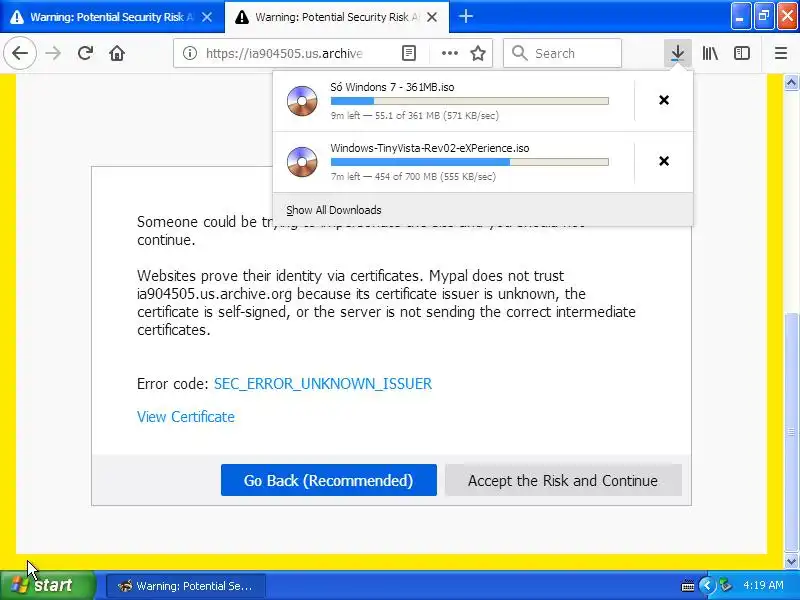800x600 pixels.
Task: Click Go Back (Recommended) button
Action: [329, 480]
